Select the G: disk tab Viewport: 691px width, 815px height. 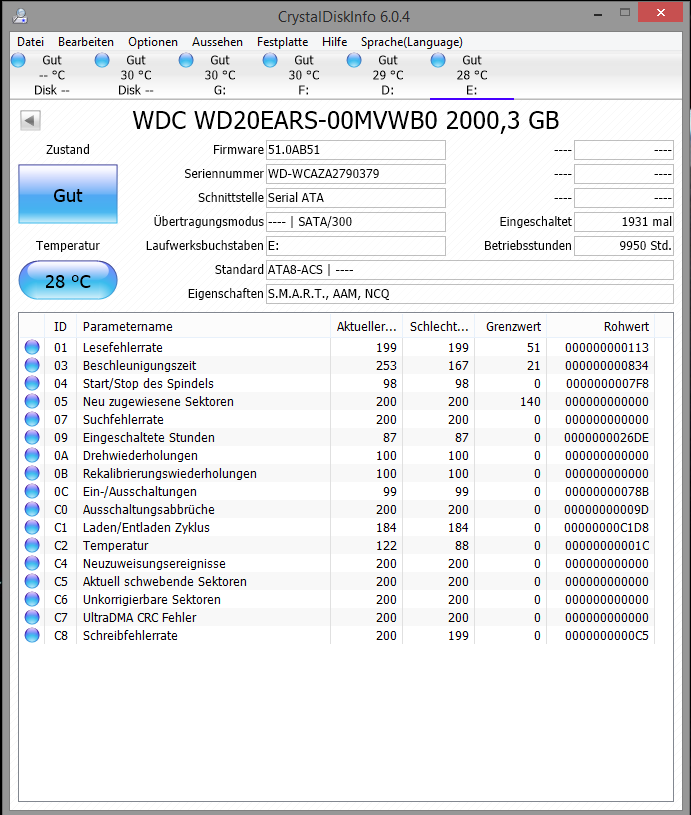pyautogui.click(x=220, y=75)
